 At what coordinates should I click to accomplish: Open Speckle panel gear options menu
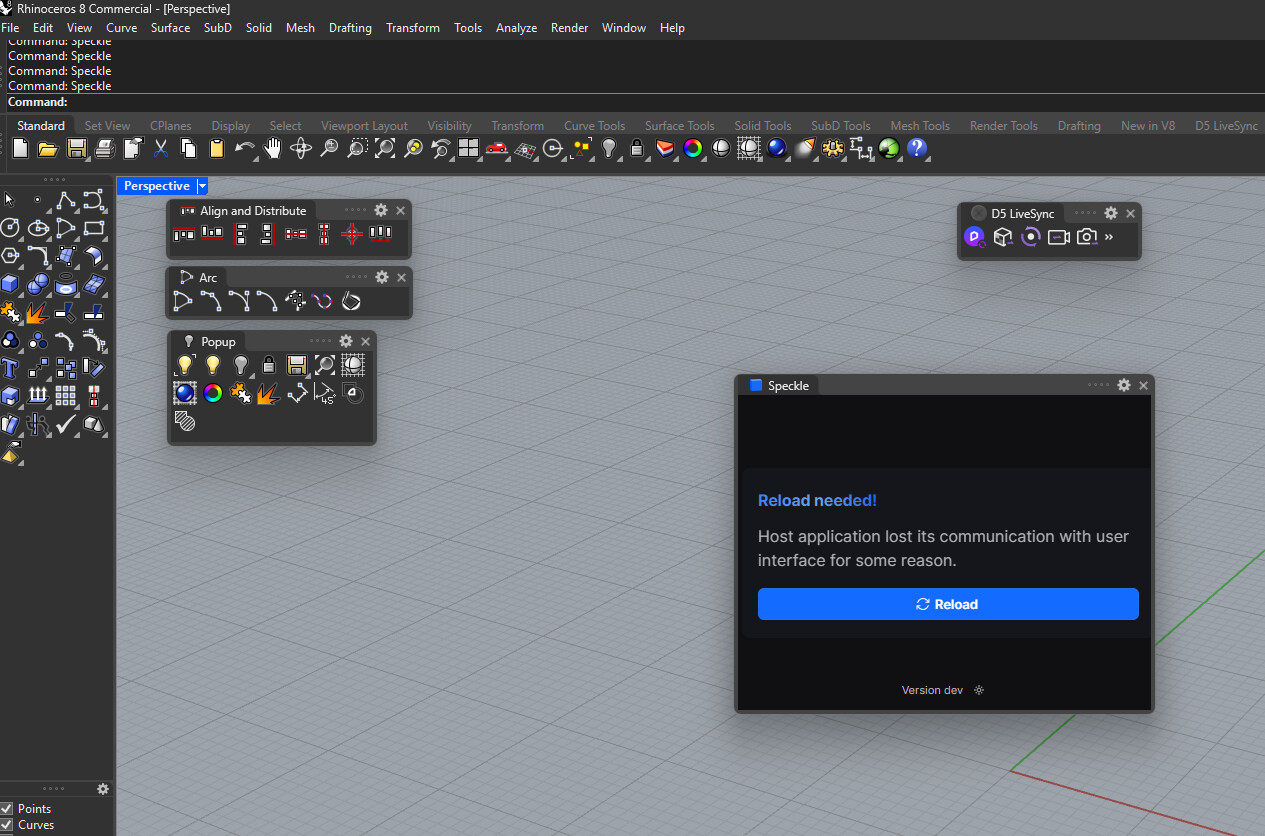[1124, 385]
